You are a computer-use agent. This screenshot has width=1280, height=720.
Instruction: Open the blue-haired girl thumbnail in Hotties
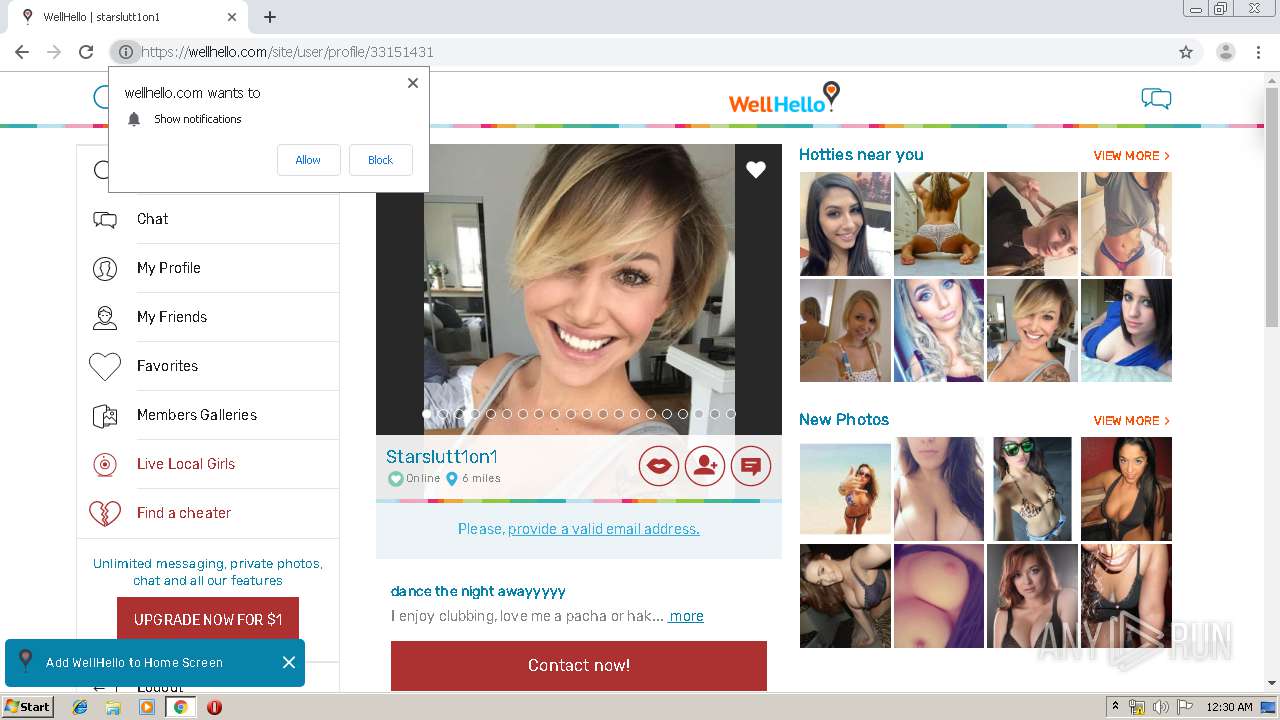(939, 330)
